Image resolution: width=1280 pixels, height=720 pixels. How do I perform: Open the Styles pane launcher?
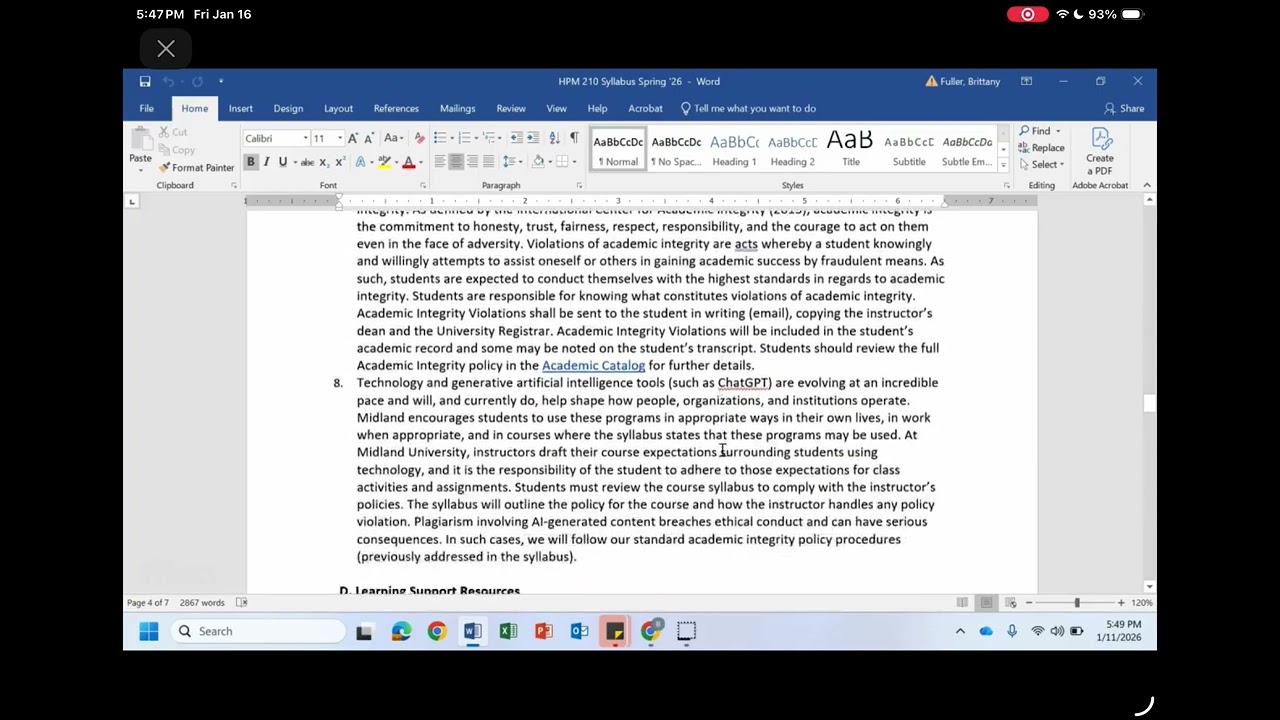[1007, 185]
